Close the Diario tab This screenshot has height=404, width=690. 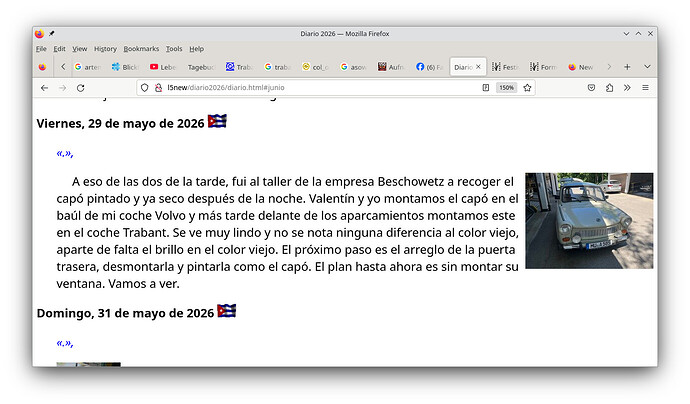click(478, 67)
